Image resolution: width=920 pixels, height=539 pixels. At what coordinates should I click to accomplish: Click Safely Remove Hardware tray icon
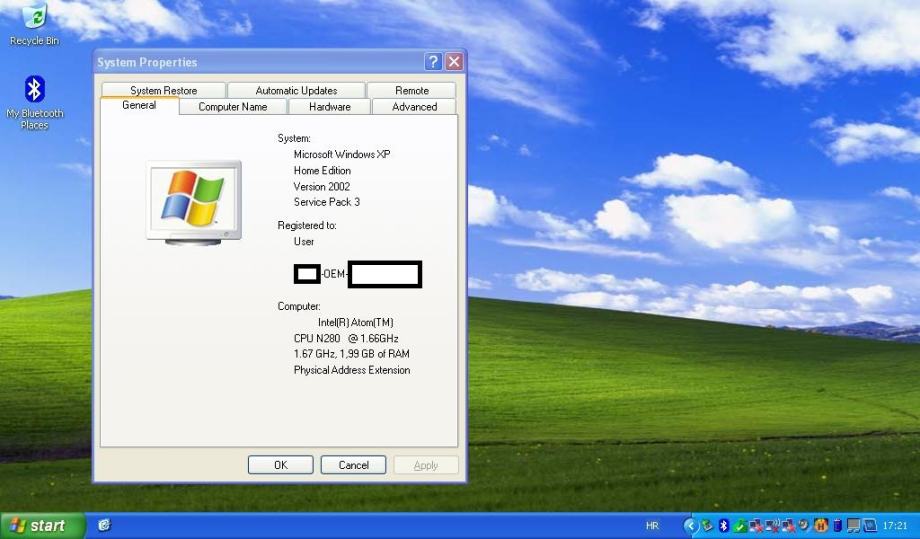(x=708, y=526)
